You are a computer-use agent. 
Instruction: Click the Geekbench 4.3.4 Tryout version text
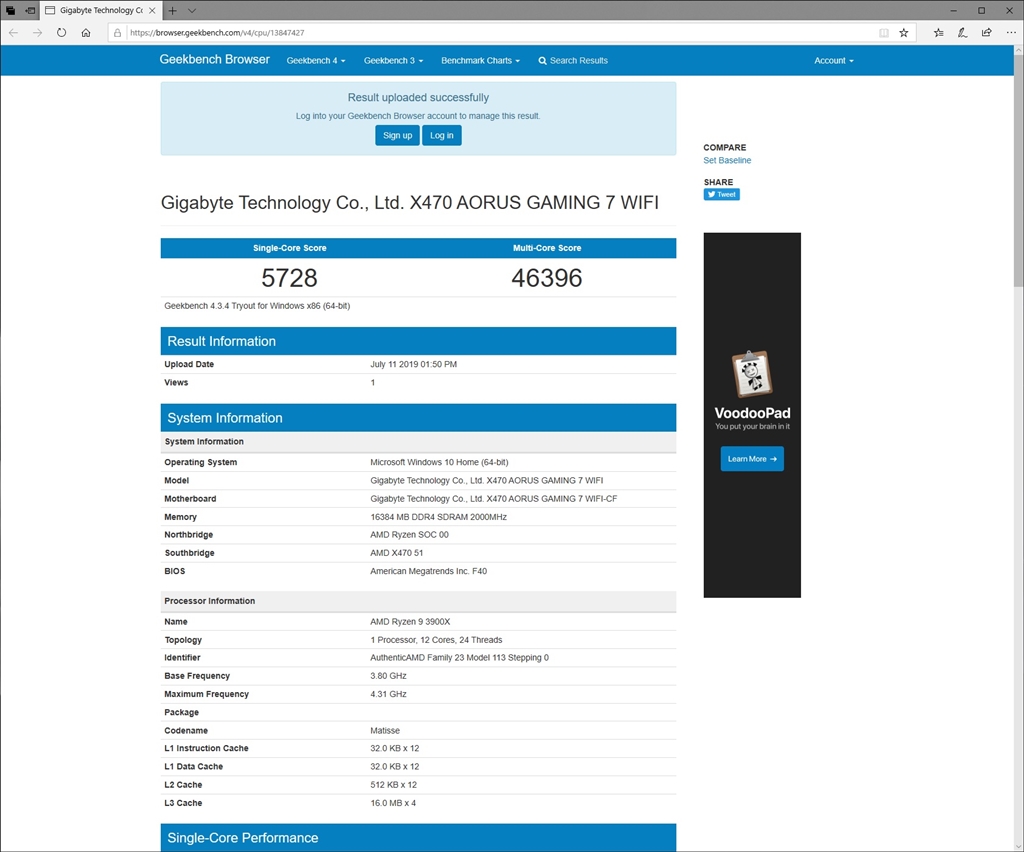[257, 306]
